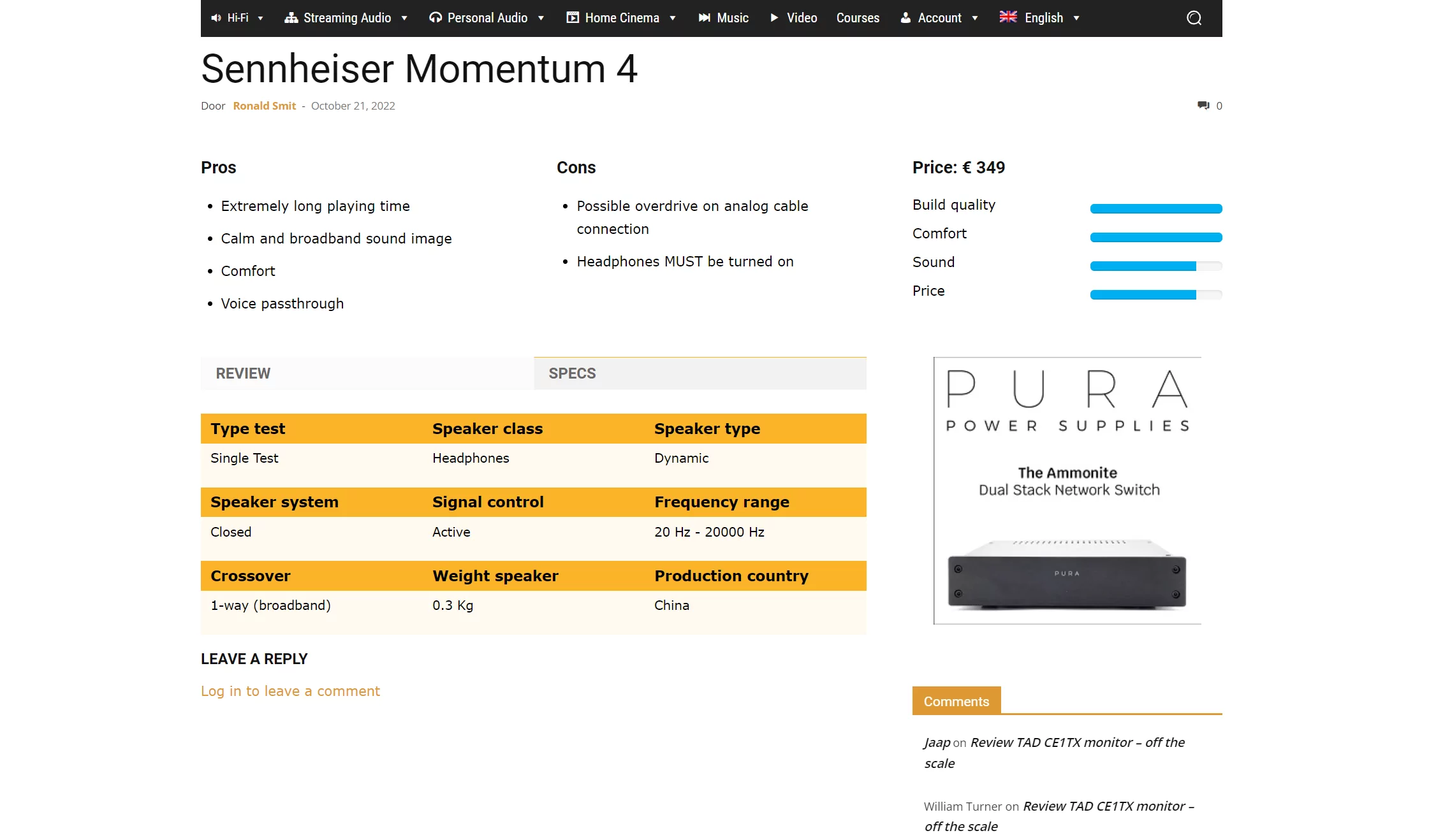Screen dimensions: 1429x840
Task: Click the Comfort rating bar
Action: click(1156, 237)
